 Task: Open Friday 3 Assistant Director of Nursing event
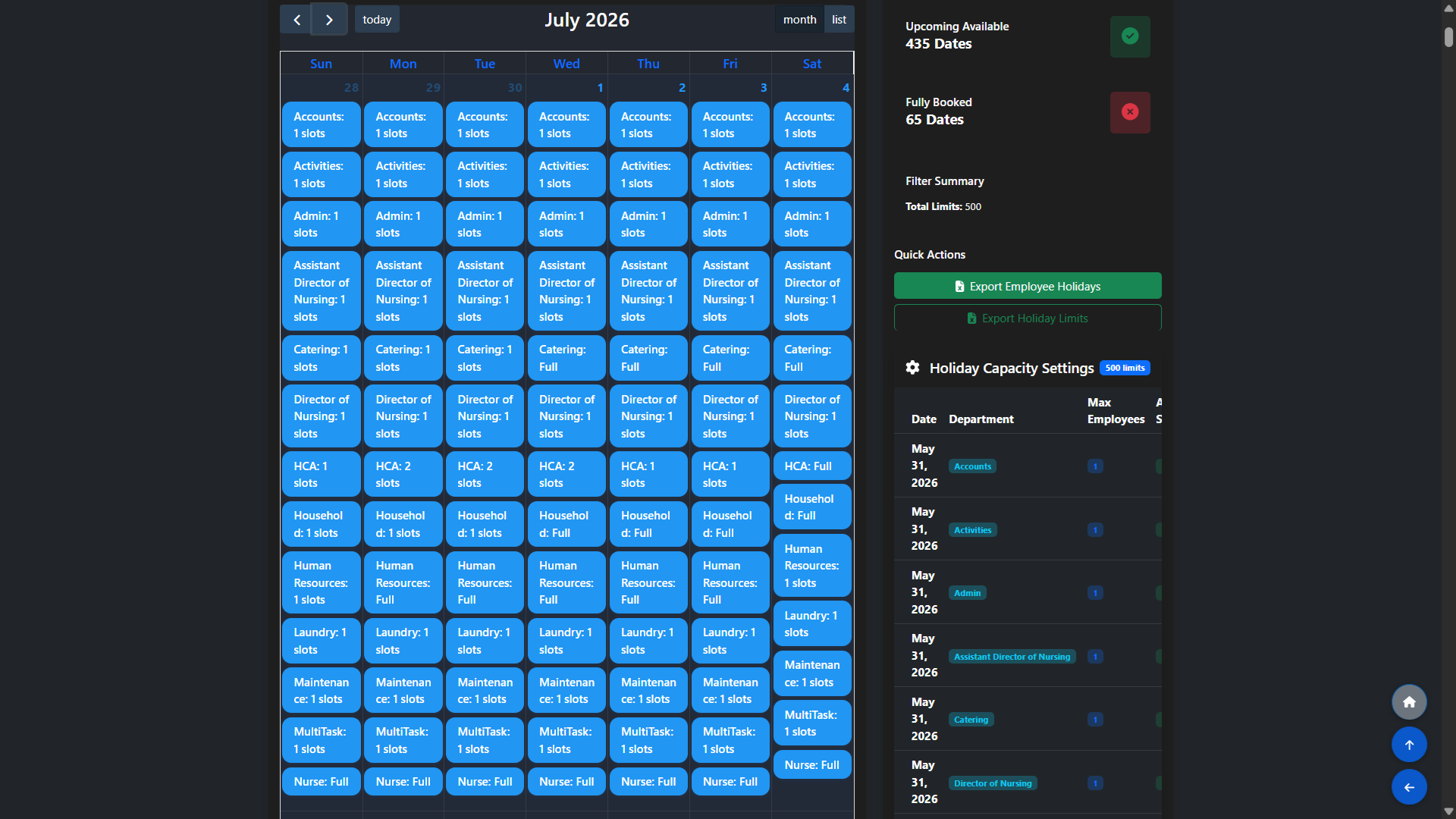click(730, 291)
